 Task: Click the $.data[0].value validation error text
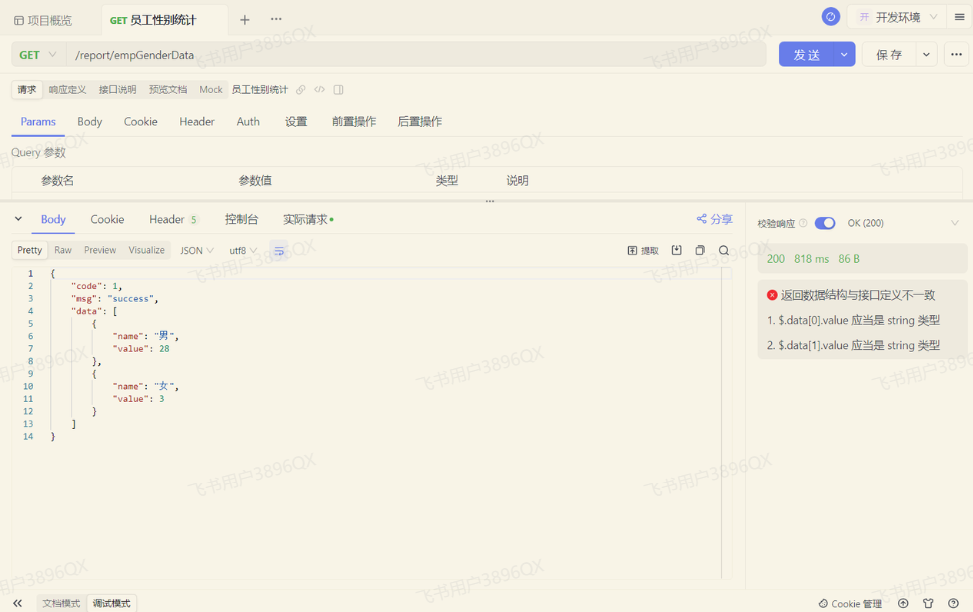click(x=853, y=320)
